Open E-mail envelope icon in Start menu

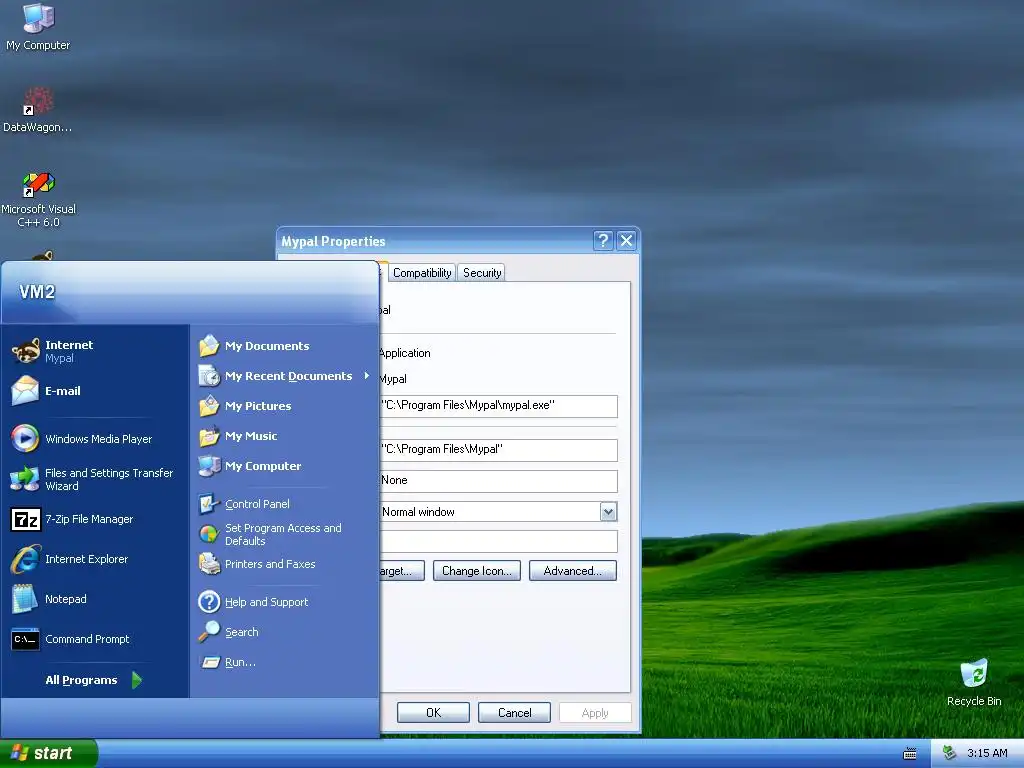[25, 391]
